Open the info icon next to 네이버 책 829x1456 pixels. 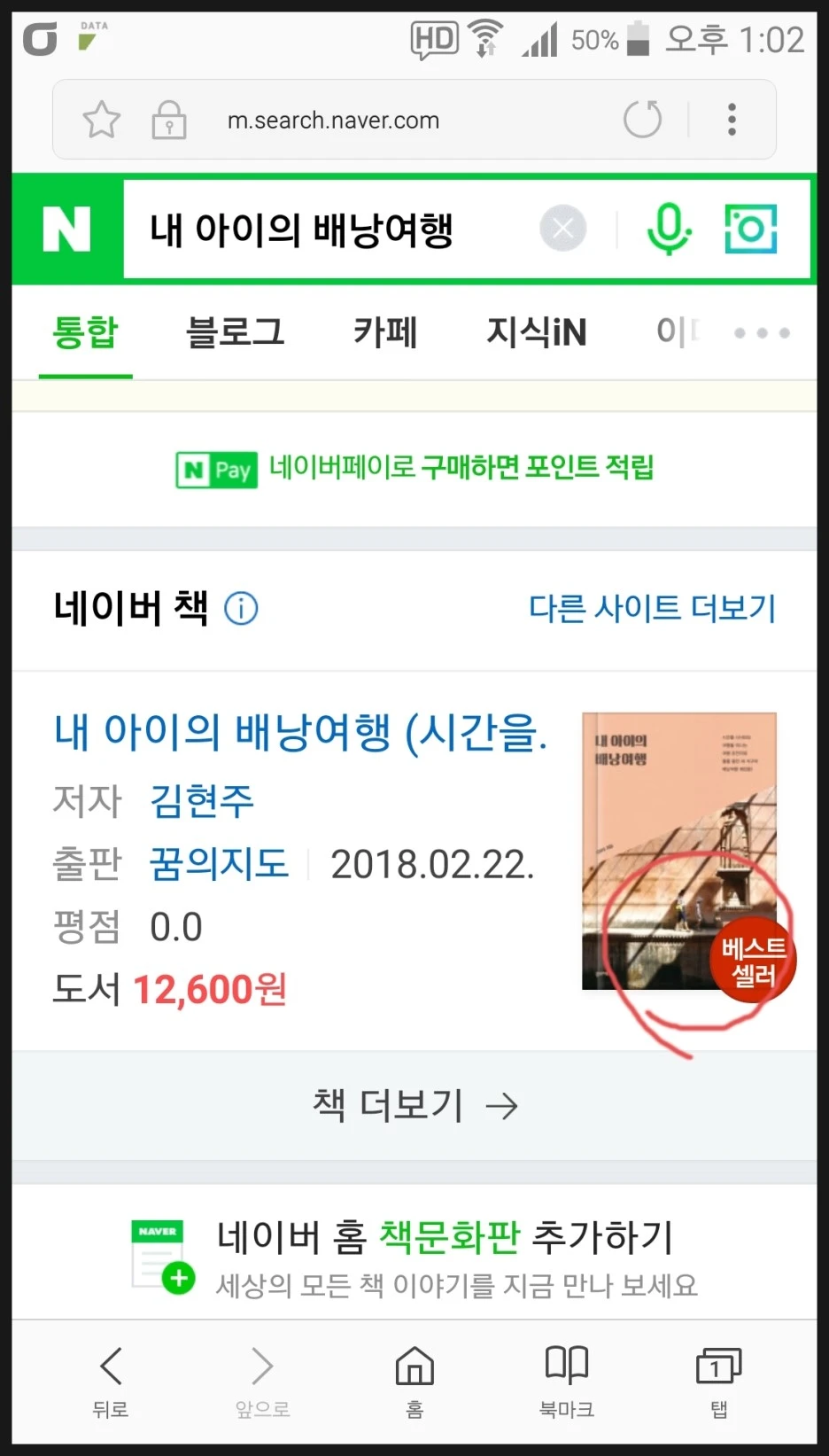[x=241, y=609]
